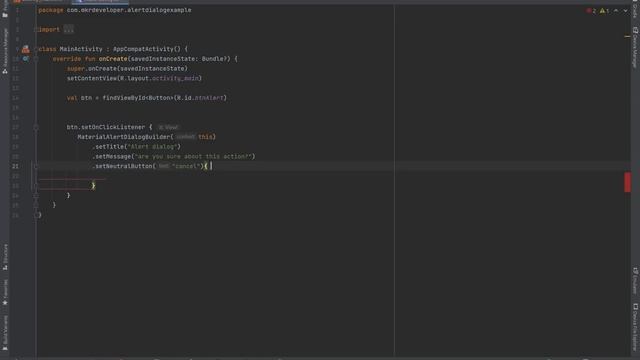The width and height of the screenshot is (640, 360).
Task: Click the red errors count indicator
Action: tap(591, 11)
